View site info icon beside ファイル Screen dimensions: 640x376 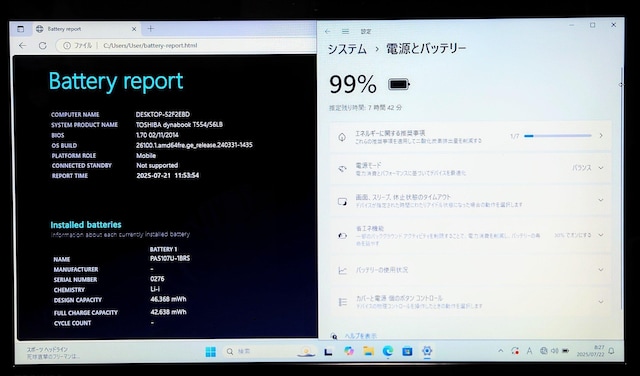67,46
